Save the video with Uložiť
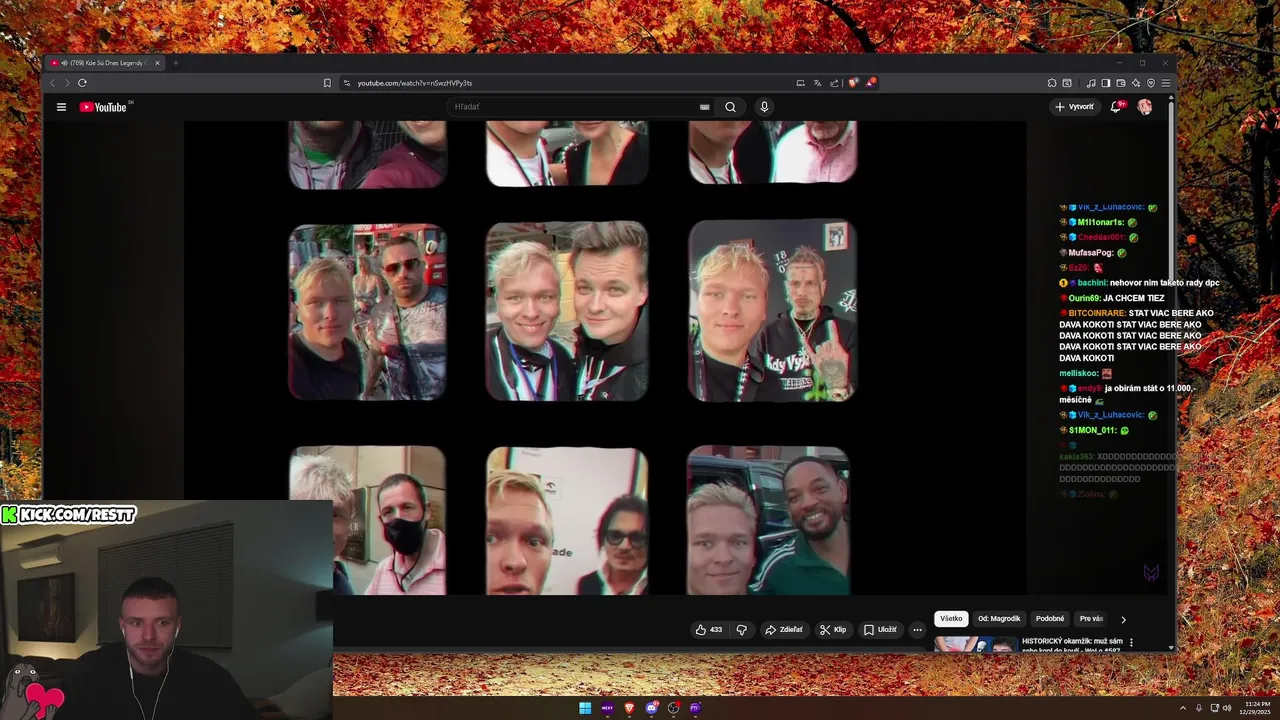 coord(880,630)
